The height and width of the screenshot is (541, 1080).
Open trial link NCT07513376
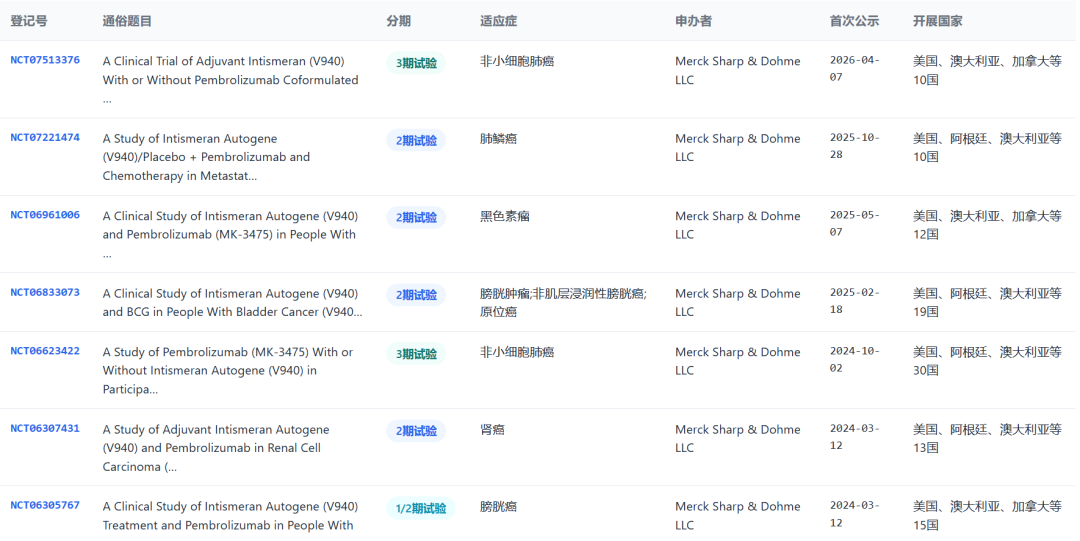[x=45, y=60]
